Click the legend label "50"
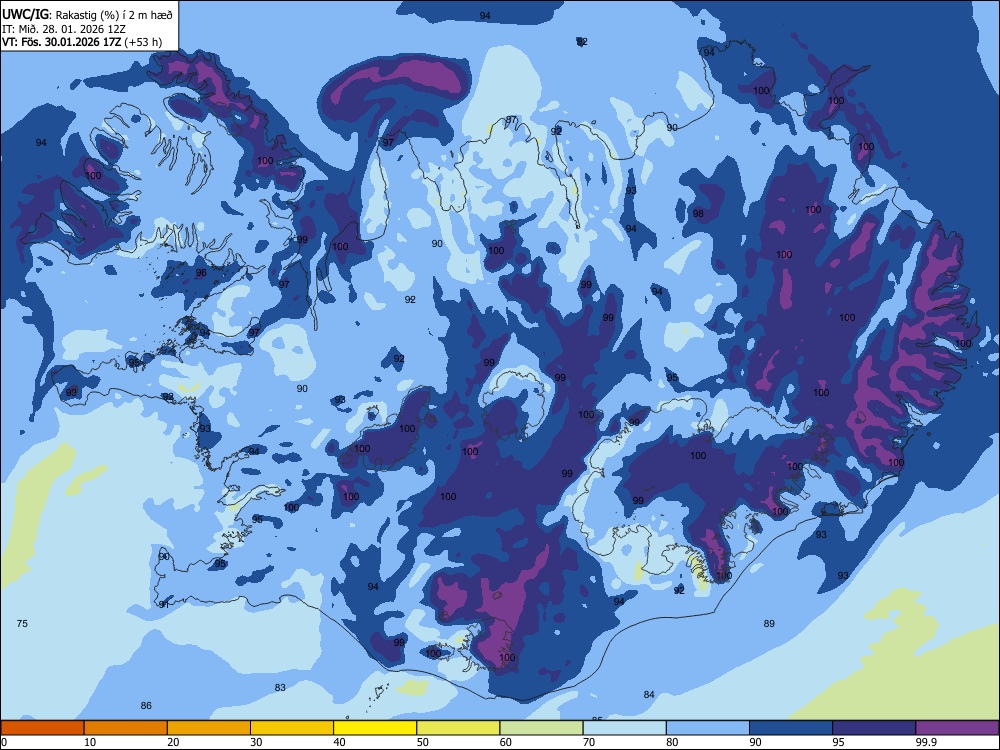1000x750 pixels. 422,742
